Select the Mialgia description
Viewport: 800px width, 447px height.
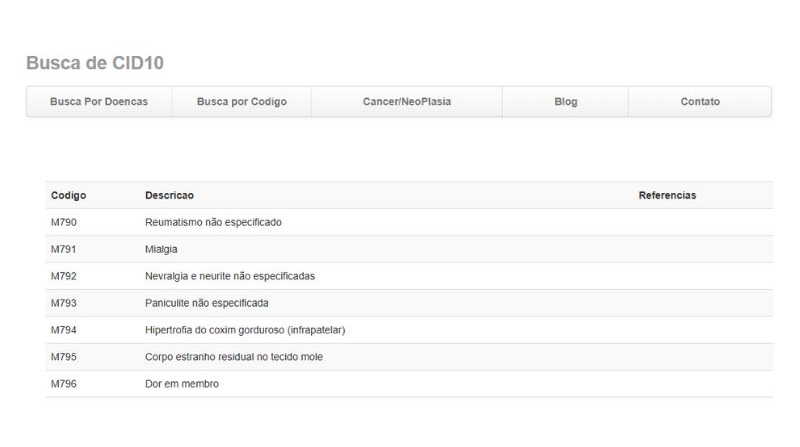click(161, 249)
